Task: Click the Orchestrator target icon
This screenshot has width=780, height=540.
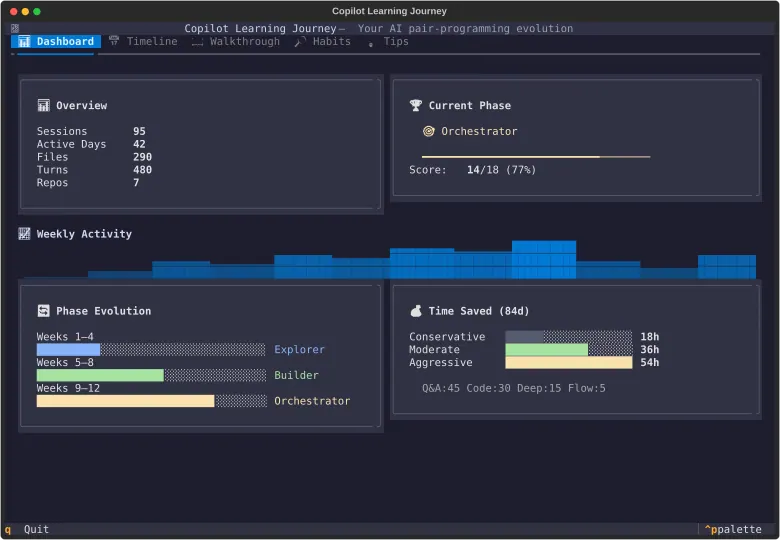Action: 428,131
